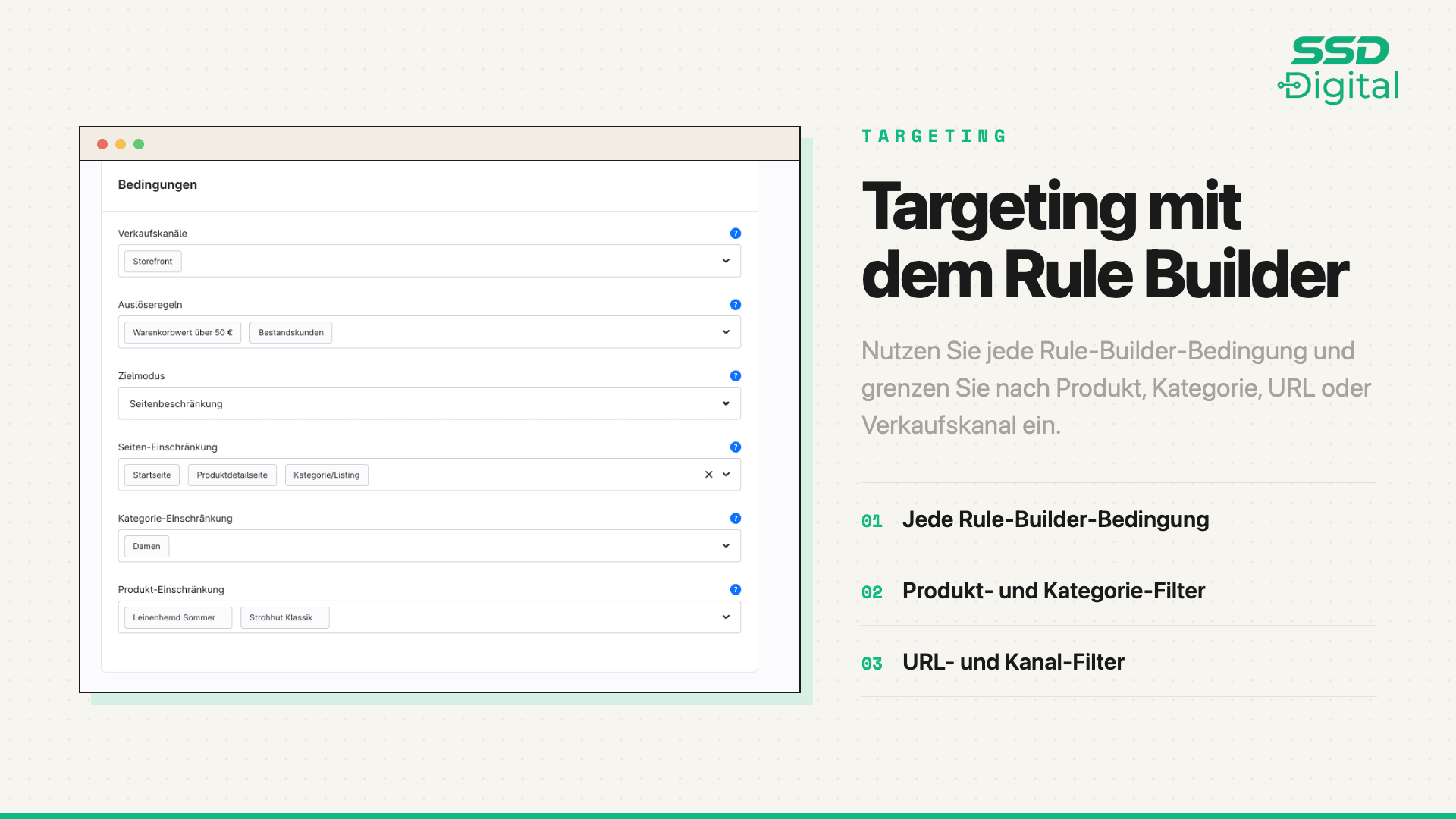Viewport: 1456px width, 819px height.
Task: Click the yellow minimize window dot
Action: coord(121,144)
